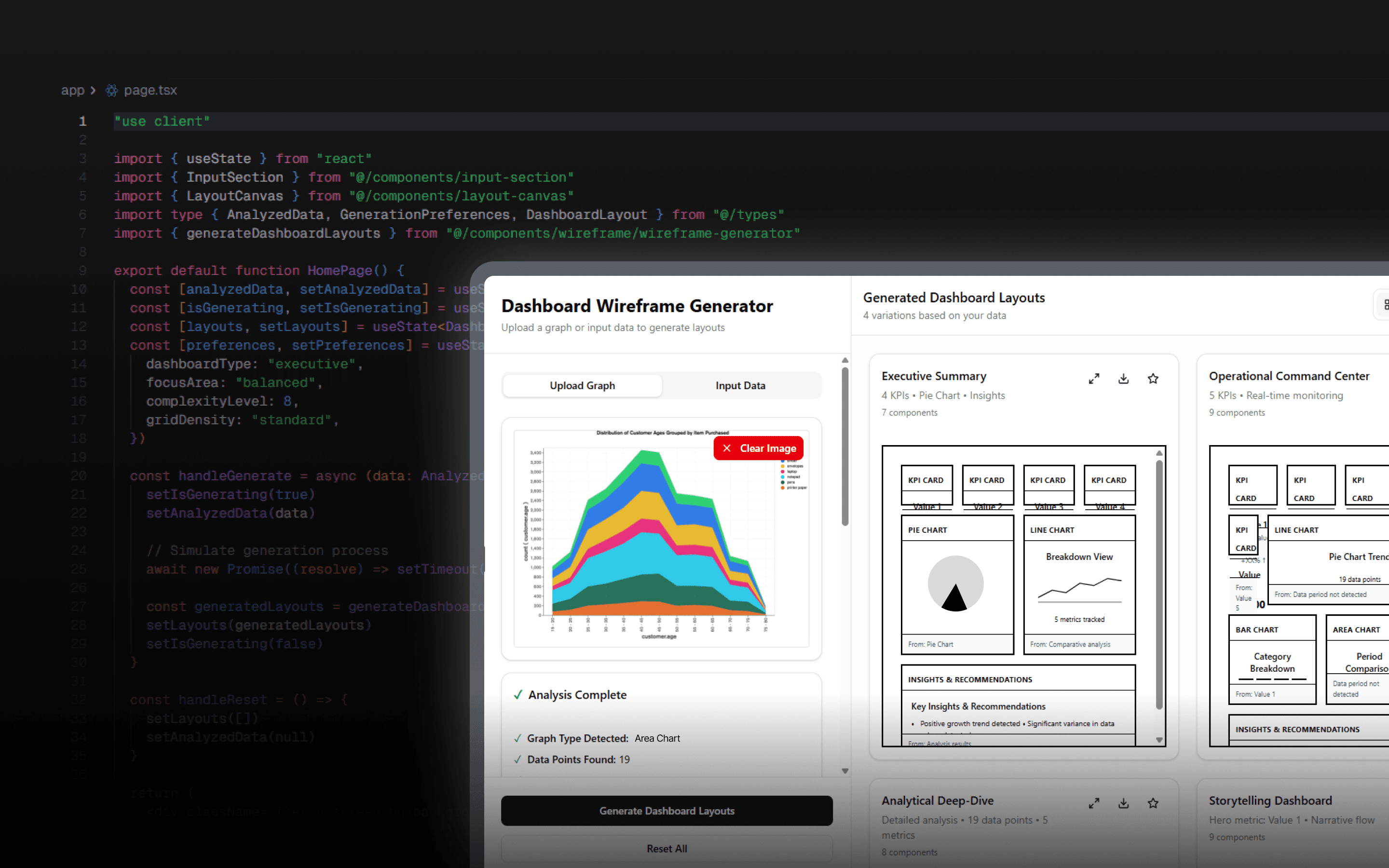Expand the Executive Summary layout fullscreen
This screenshot has height=868, width=1389.
point(1094,379)
